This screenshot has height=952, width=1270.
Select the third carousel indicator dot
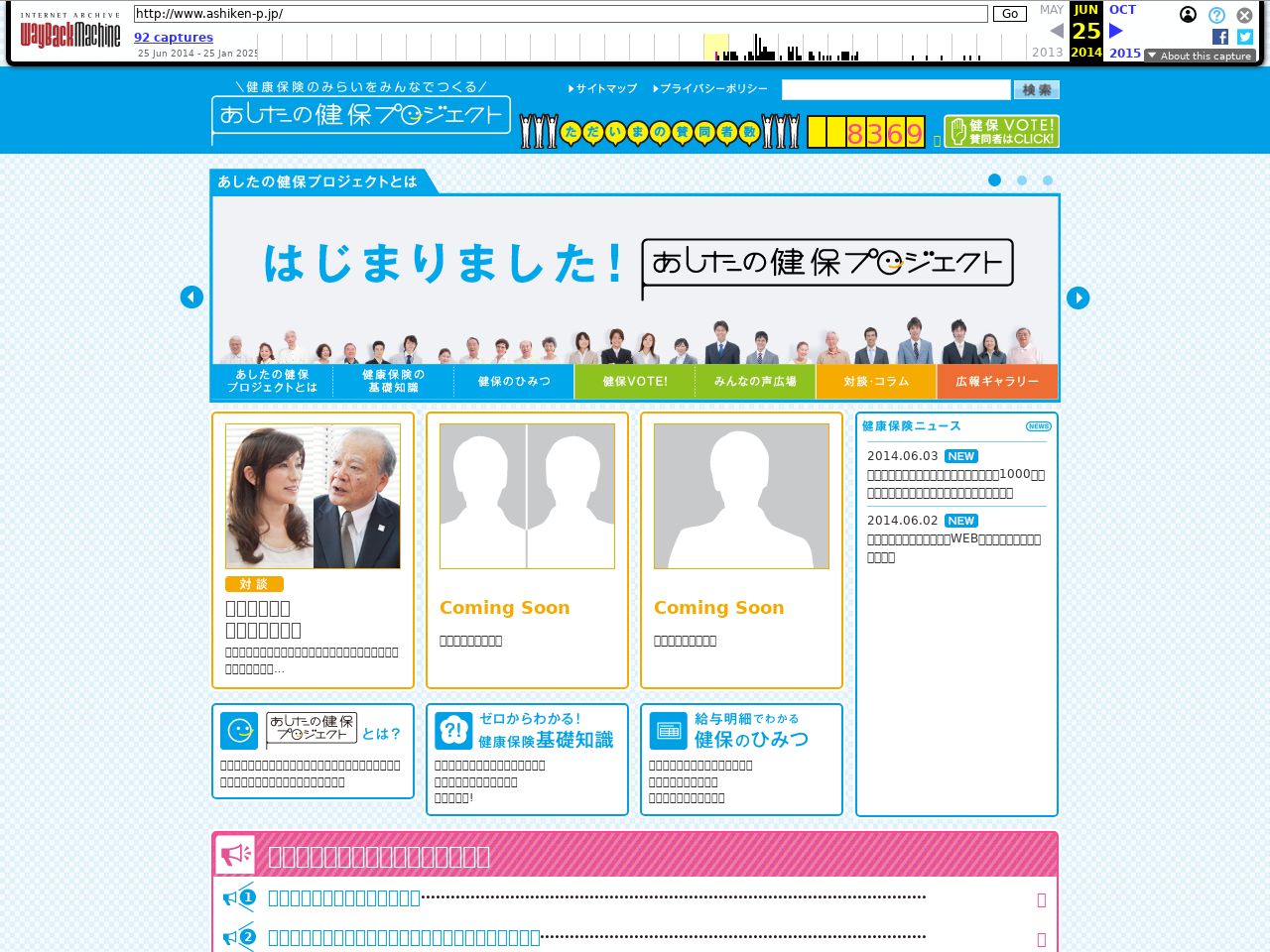point(1048,180)
